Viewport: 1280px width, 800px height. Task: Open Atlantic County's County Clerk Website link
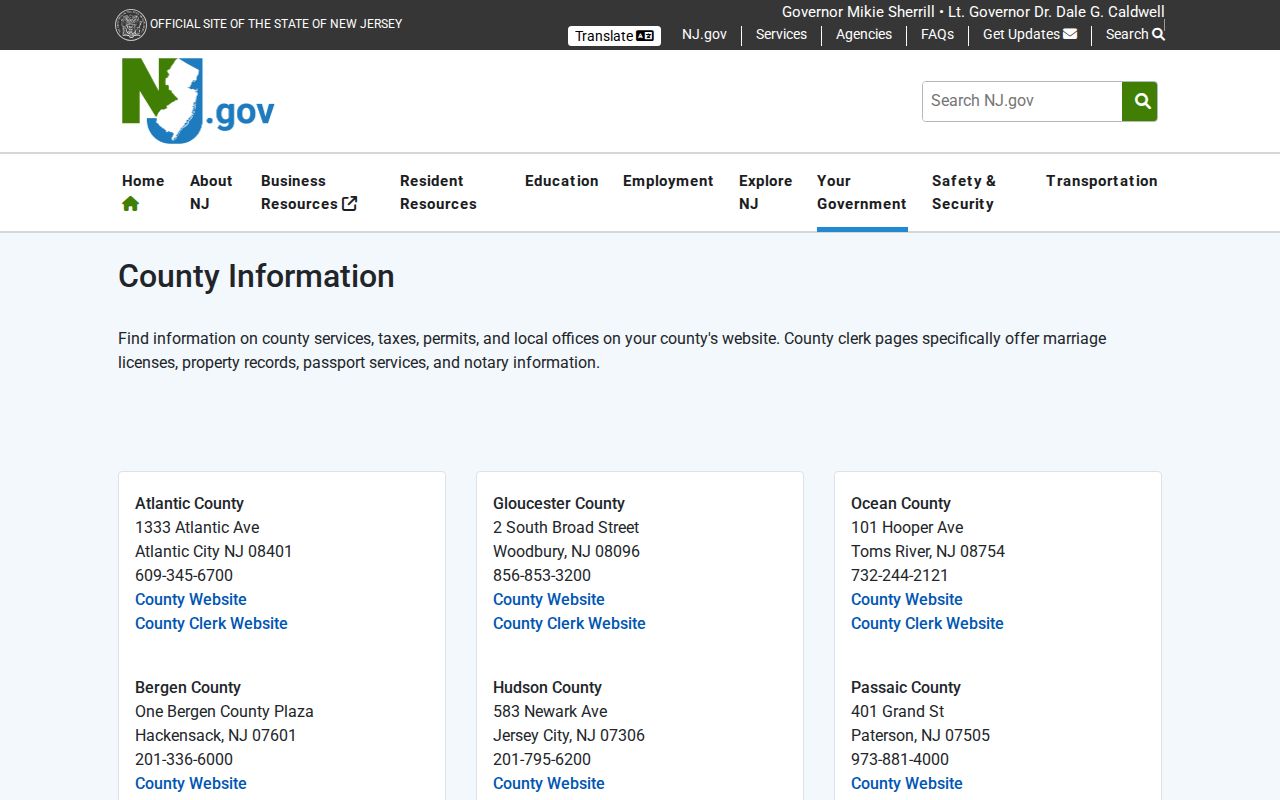211,623
